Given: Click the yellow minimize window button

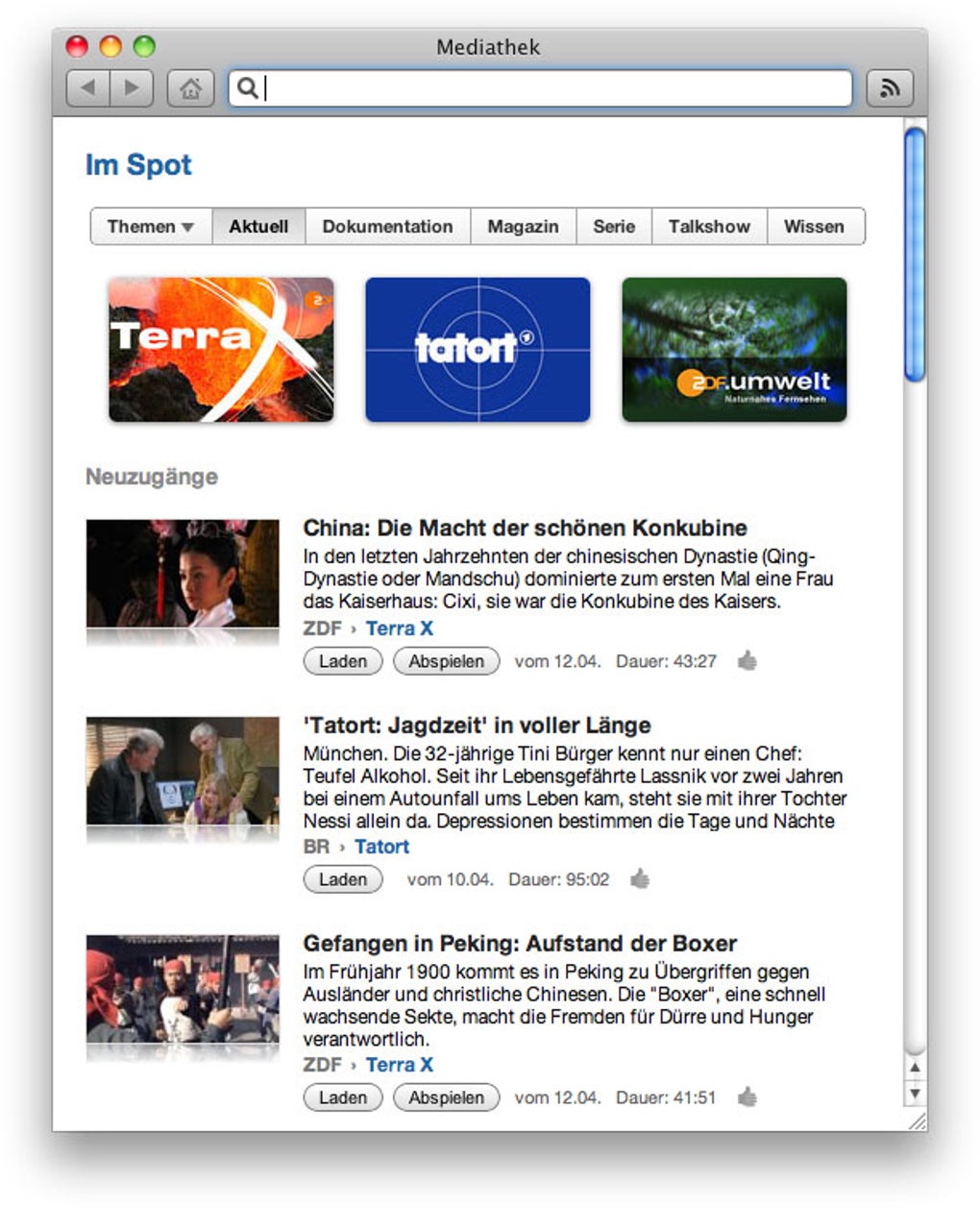Looking at the screenshot, I should pos(110,45).
